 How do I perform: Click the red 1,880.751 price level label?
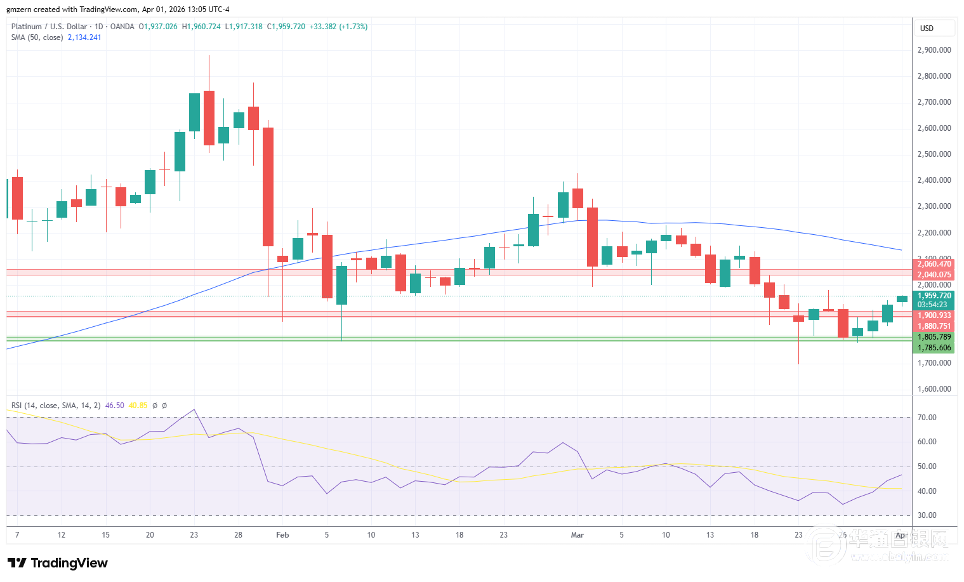tap(932, 326)
